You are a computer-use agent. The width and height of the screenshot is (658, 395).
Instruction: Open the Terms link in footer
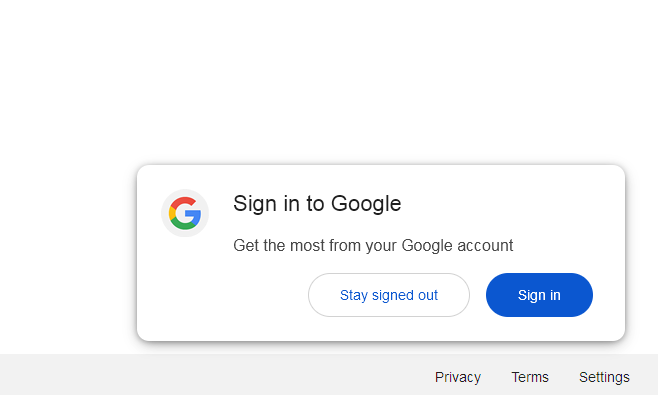pos(530,377)
